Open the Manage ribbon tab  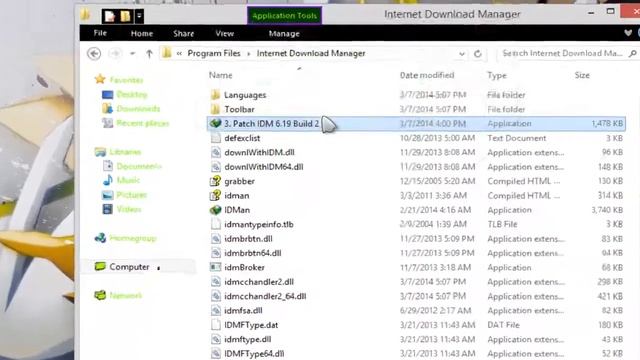(x=284, y=33)
